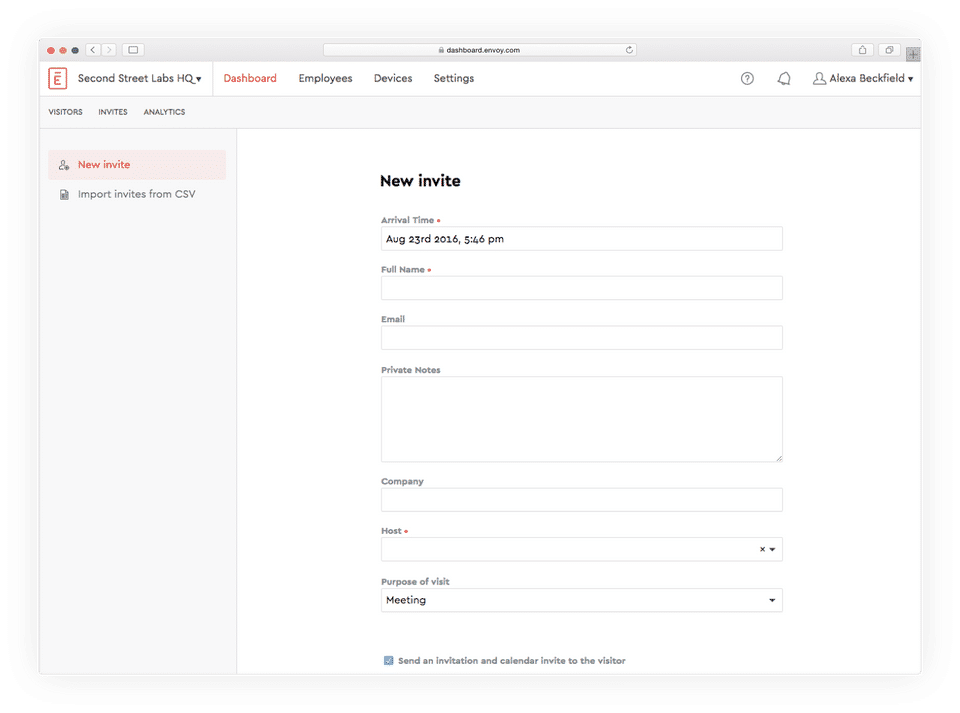Click the Arrival Time date field
Viewport: 960px width, 713px height.
(x=582, y=239)
